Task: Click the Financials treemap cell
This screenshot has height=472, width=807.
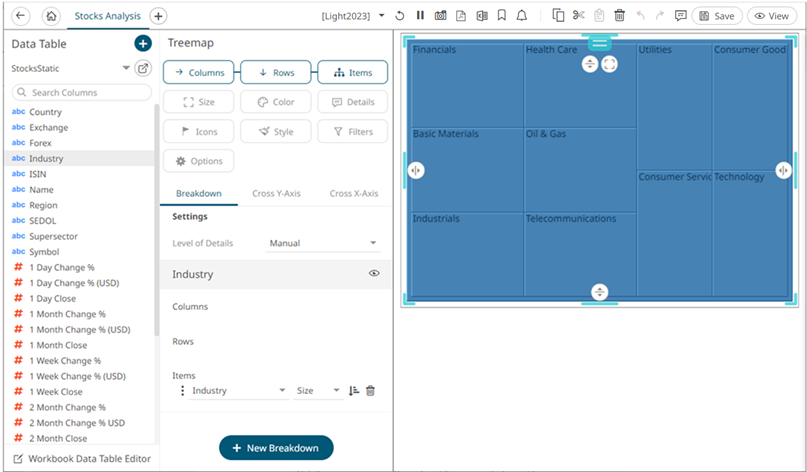Action: [467, 85]
